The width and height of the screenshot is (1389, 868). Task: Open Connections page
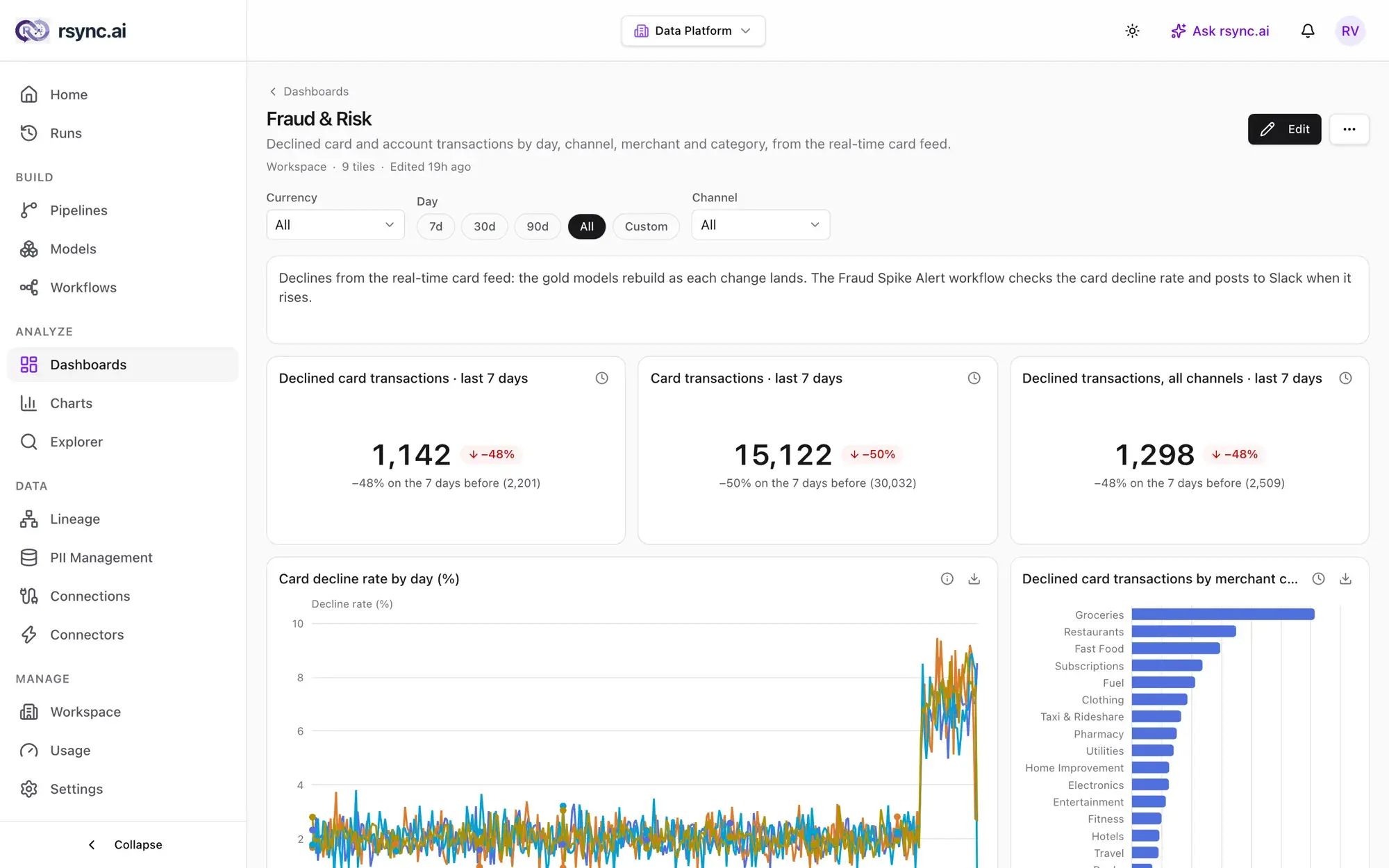click(123, 596)
